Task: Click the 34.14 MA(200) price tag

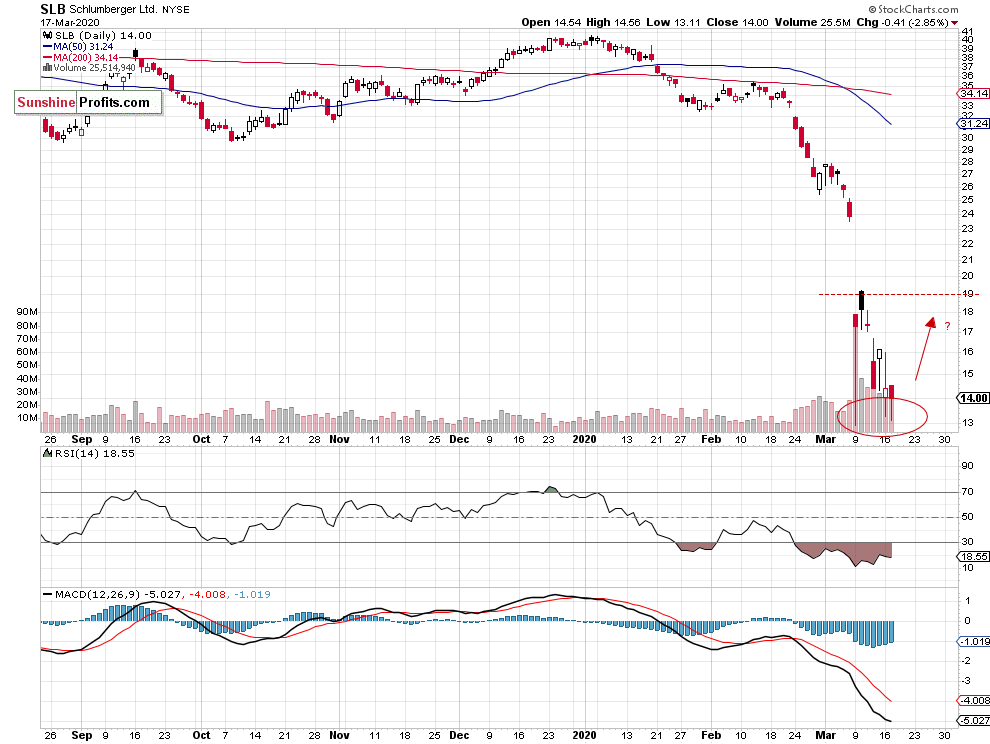Action: [973, 93]
